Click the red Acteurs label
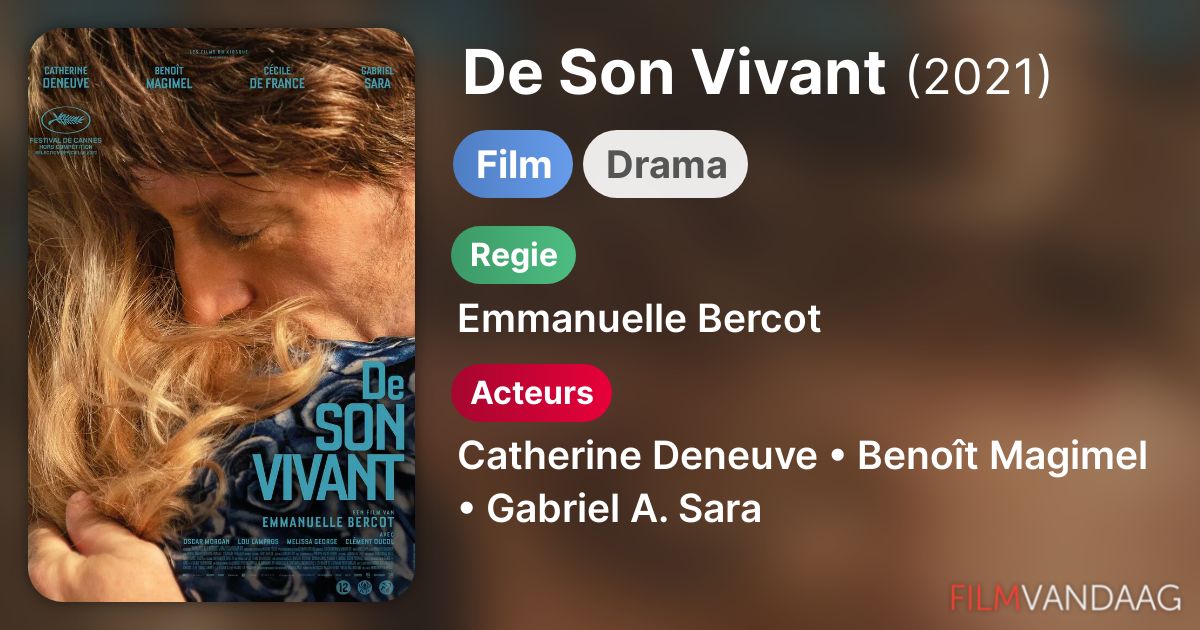The image size is (1200, 630). coord(531,393)
